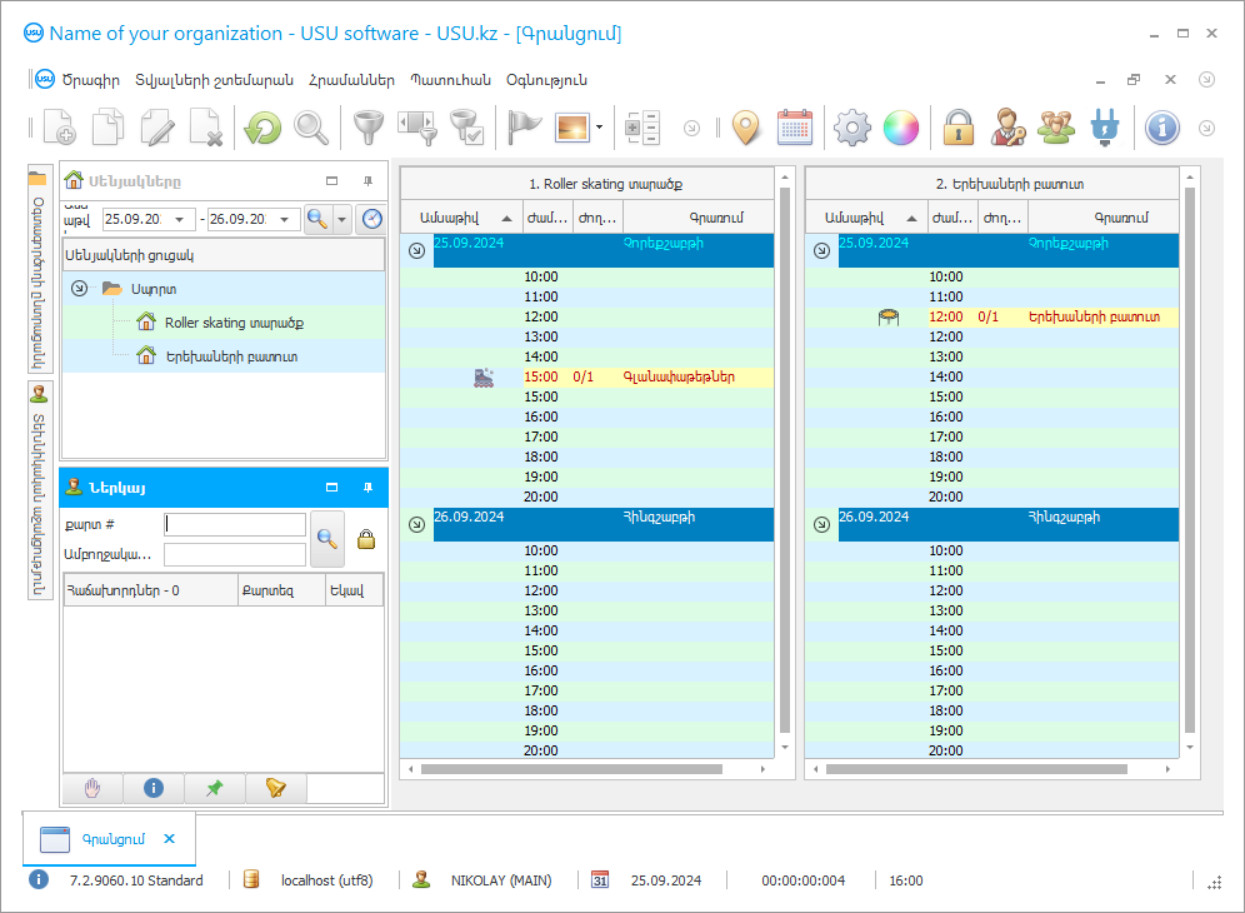Click the lock icon in Ներկայ panel
Image resolution: width=1245 pixels, height=913 pixels.
(x=366, y=539)
